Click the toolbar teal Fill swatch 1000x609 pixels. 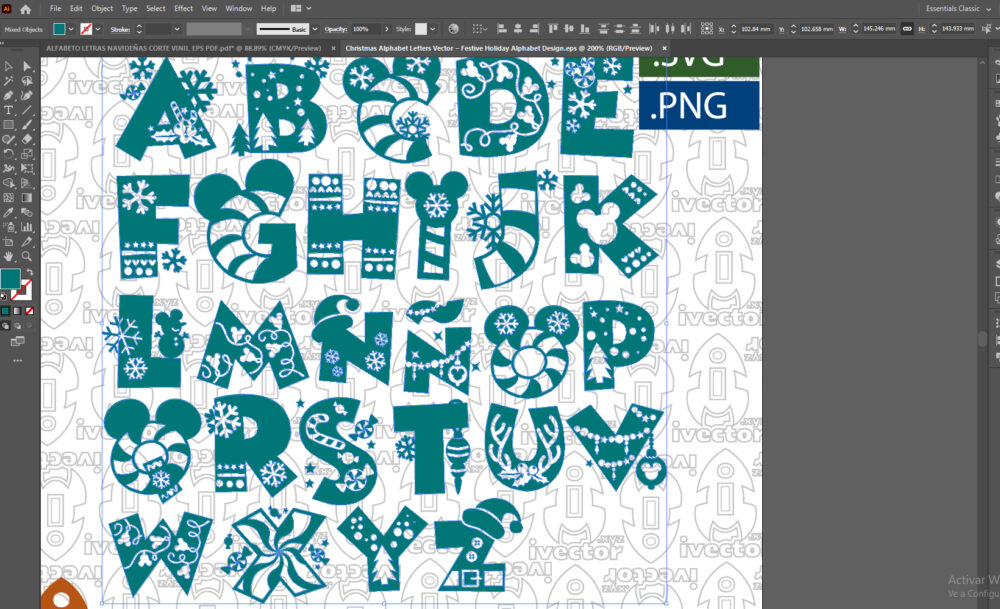pyautogui.click(x=10, y=278)
